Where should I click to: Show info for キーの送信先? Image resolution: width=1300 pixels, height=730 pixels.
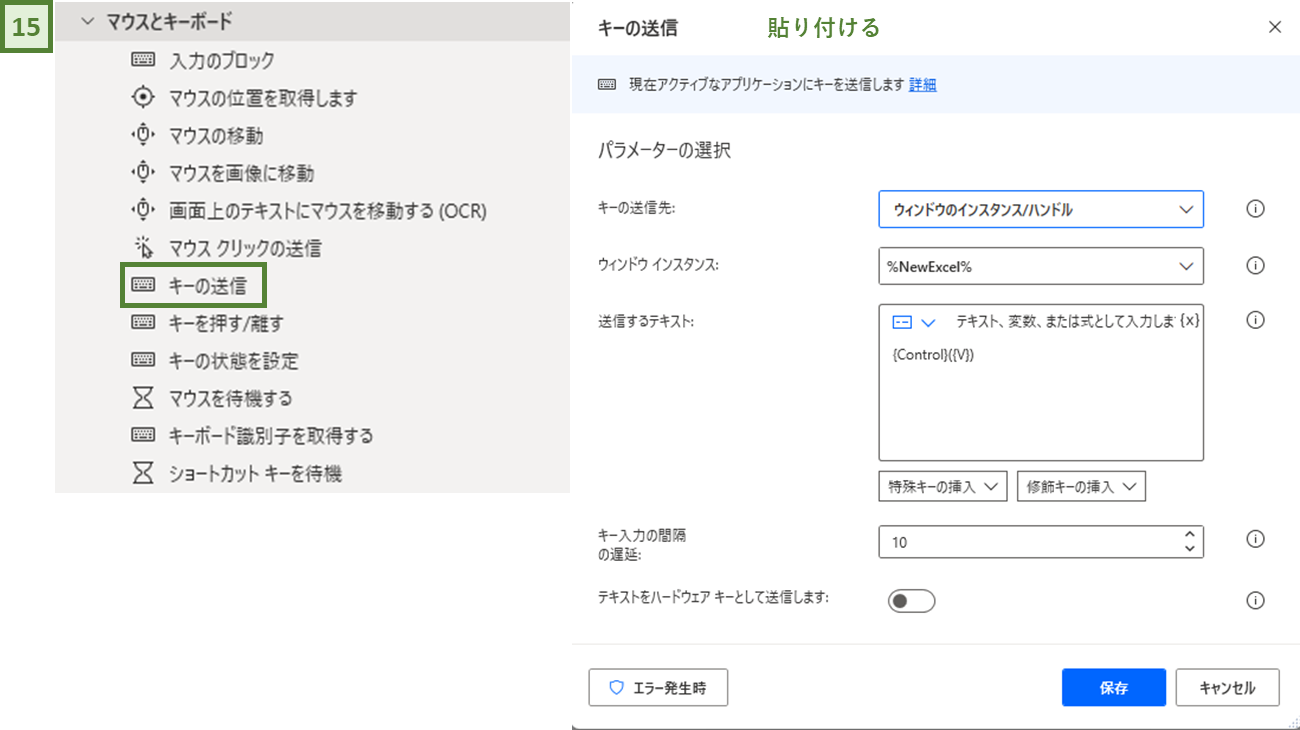tap(1256, 209)
